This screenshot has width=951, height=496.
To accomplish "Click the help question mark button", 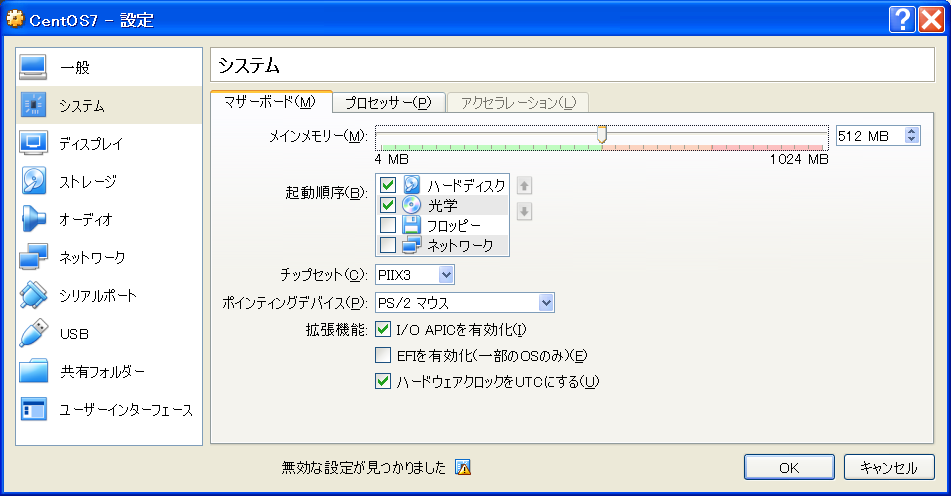I will pos(902,20).
